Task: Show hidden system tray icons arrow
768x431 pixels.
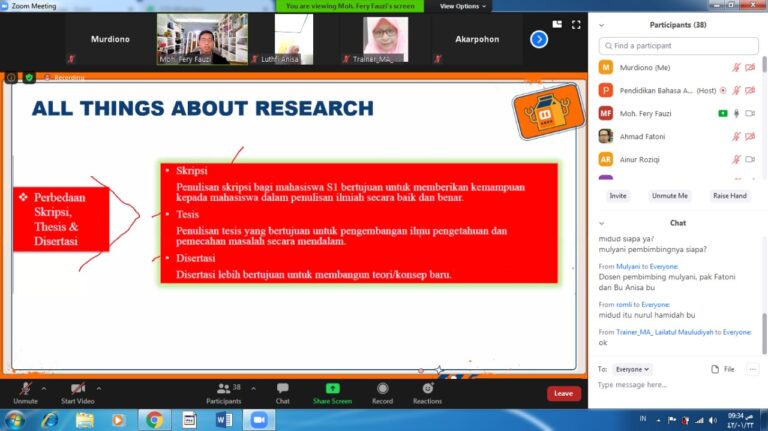Action: pos(658,420)
